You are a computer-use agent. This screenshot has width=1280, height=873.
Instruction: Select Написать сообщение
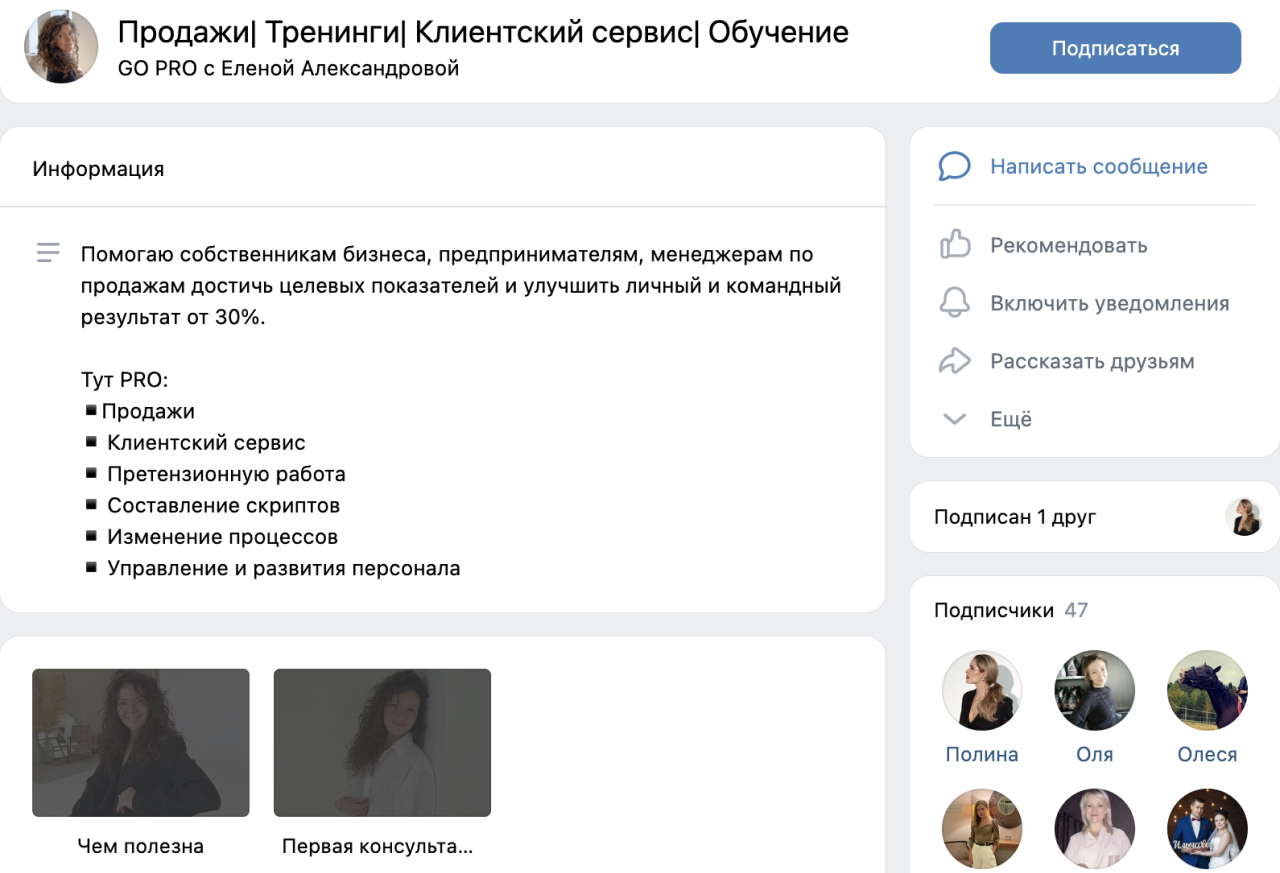(1098, 166)
